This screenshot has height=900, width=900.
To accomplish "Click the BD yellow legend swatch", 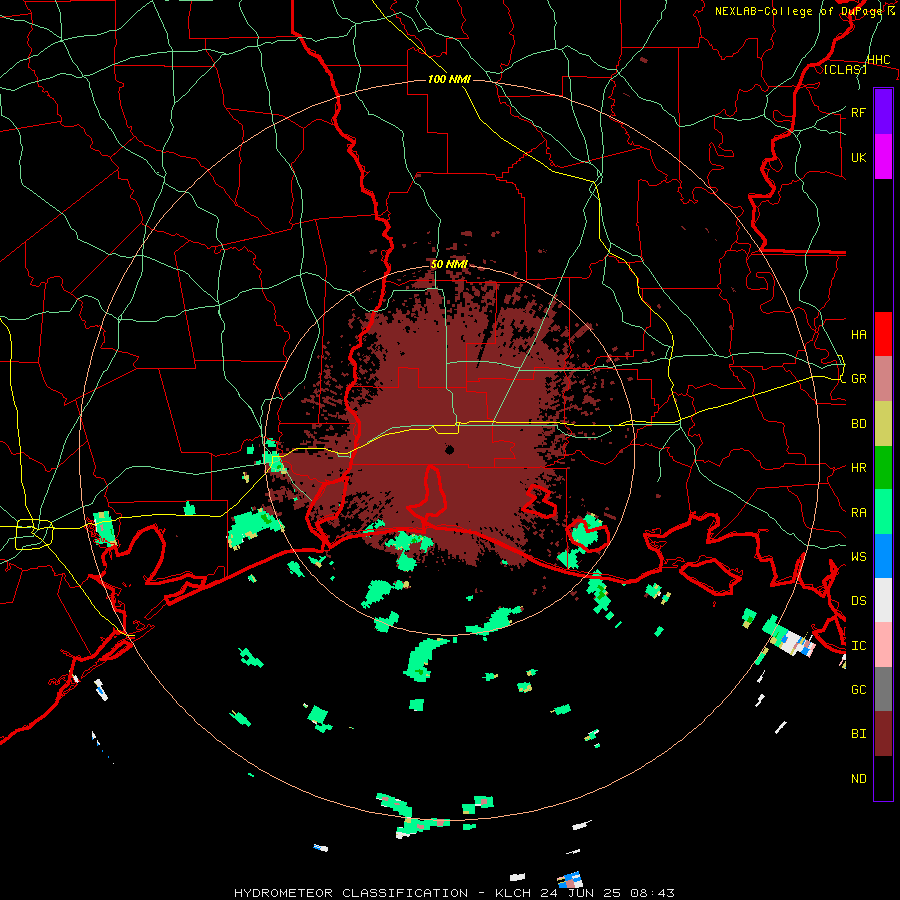I will coord(883,423).
